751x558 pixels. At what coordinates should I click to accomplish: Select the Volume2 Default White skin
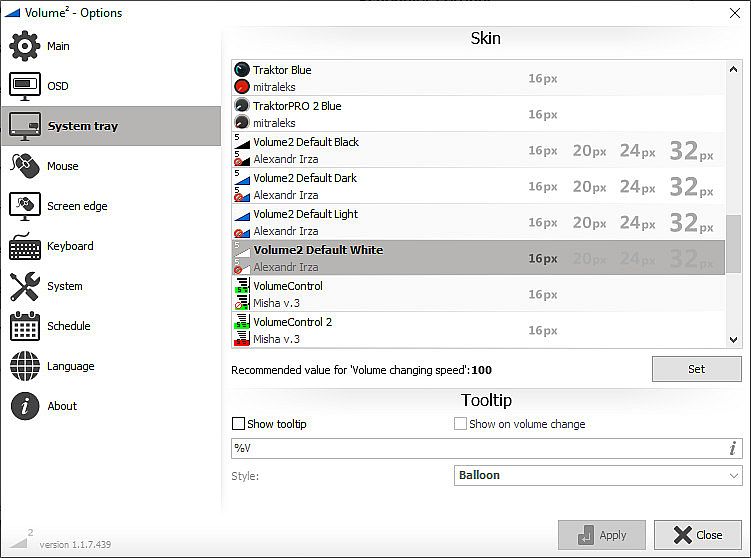pyautogui.click(x=478, y=258)
